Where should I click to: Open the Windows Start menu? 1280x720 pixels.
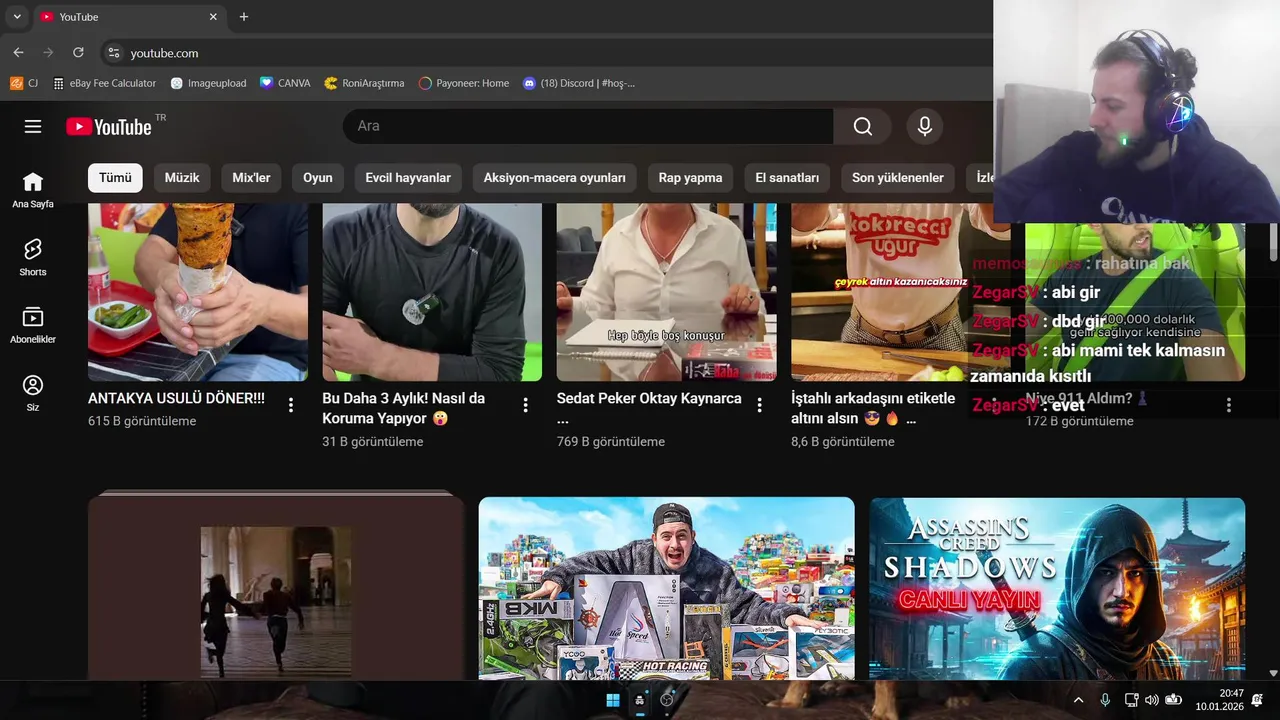coord(613,700)
